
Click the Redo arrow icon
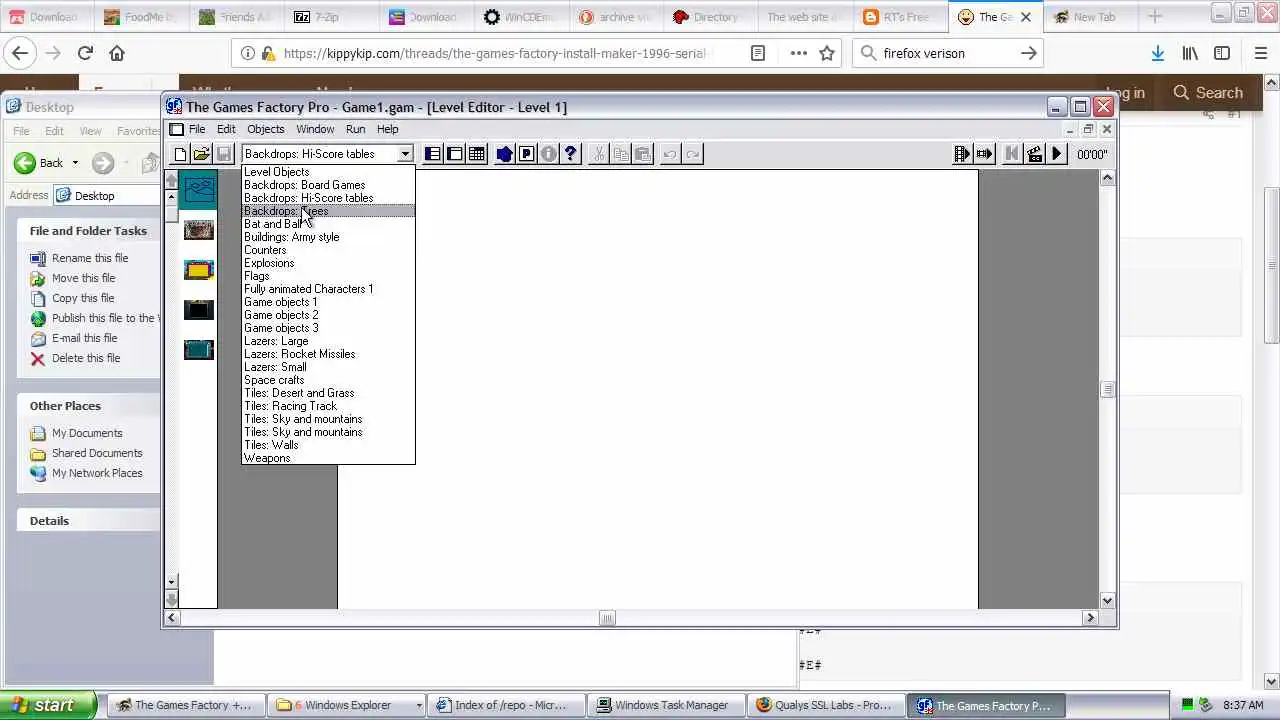(692, 154)
